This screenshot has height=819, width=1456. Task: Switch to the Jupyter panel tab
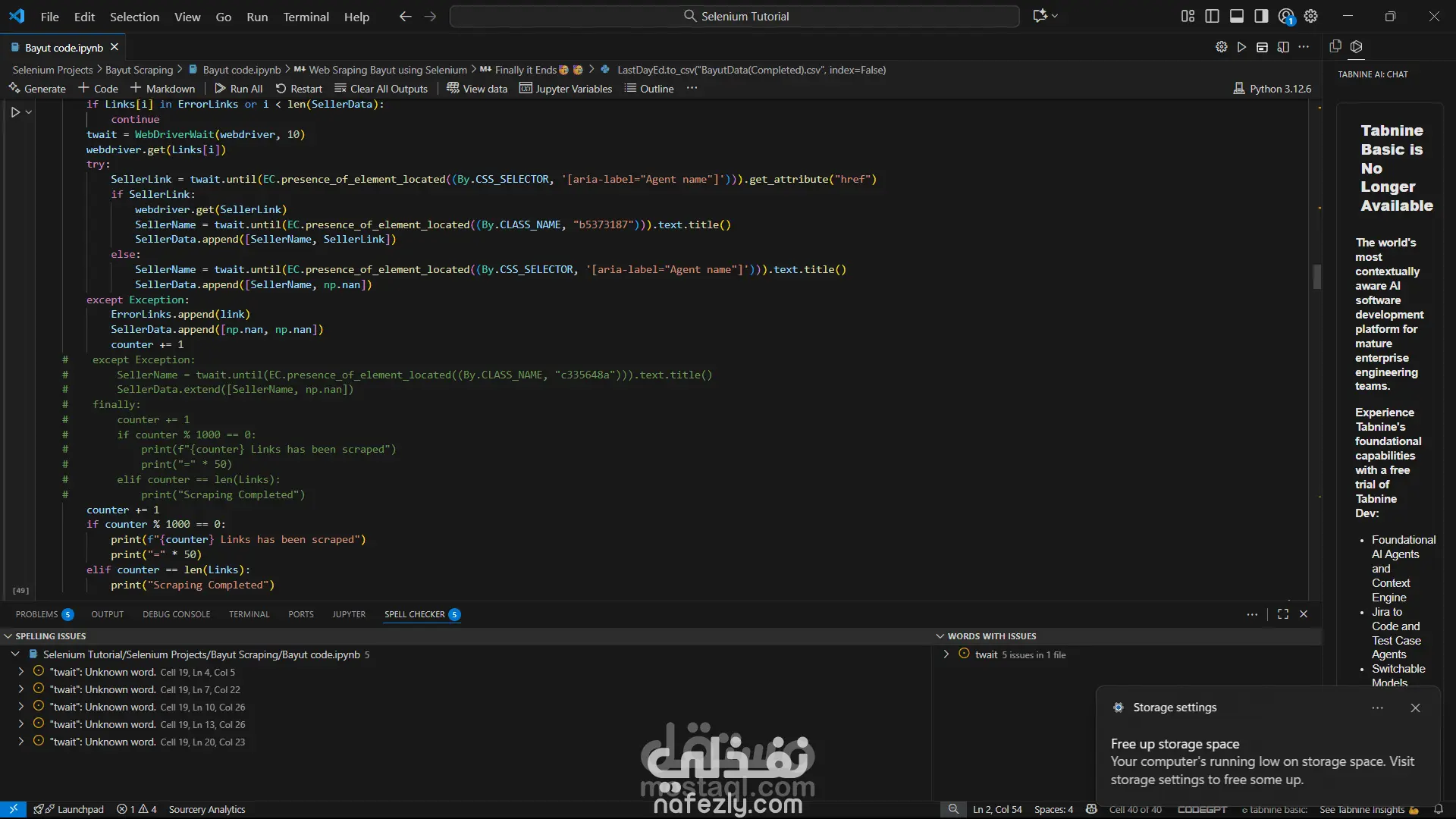pos(348,614)
